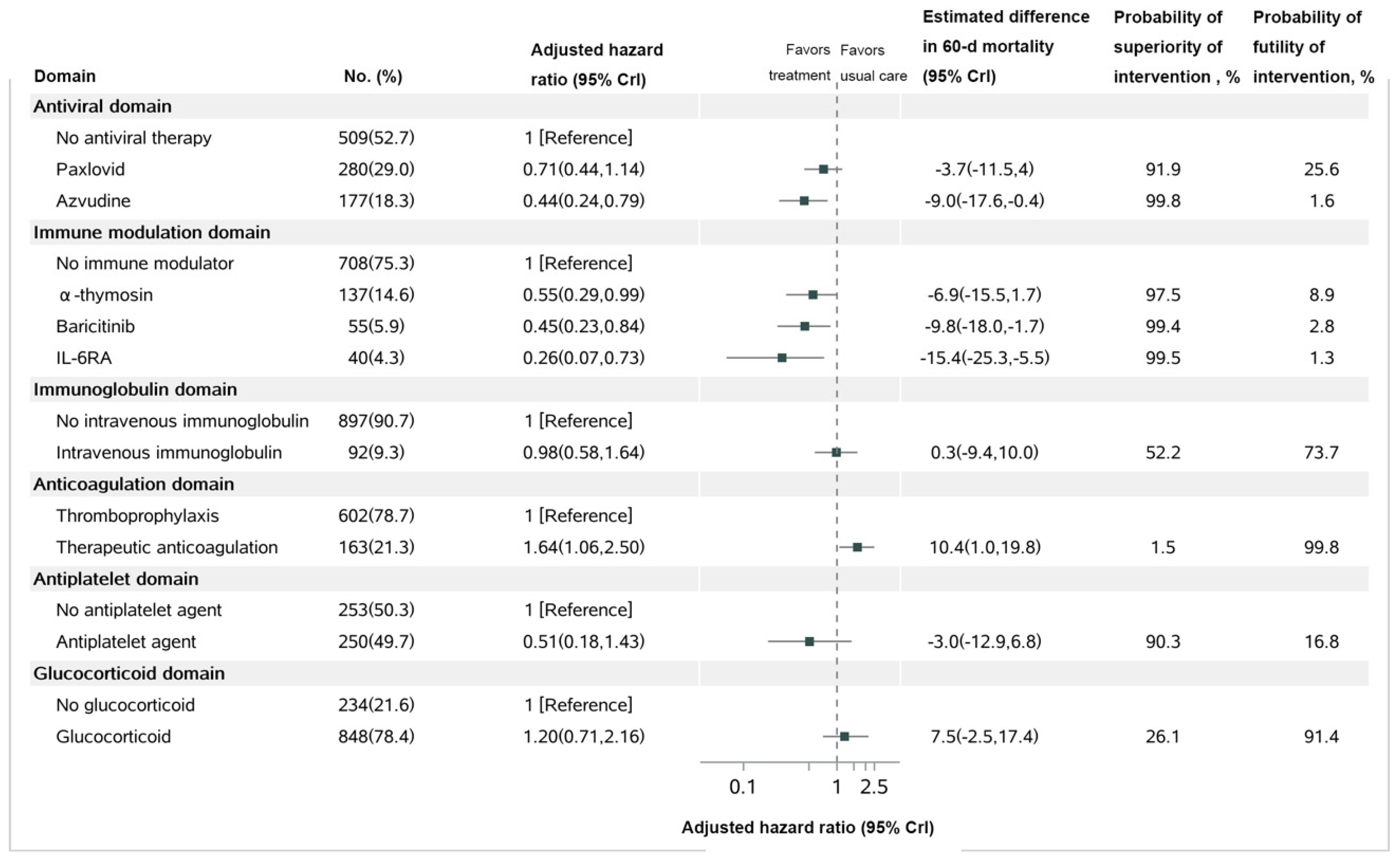Select the Immune modulation domain header row
This screenshot has width=1400, height=861.
(152, 232)
